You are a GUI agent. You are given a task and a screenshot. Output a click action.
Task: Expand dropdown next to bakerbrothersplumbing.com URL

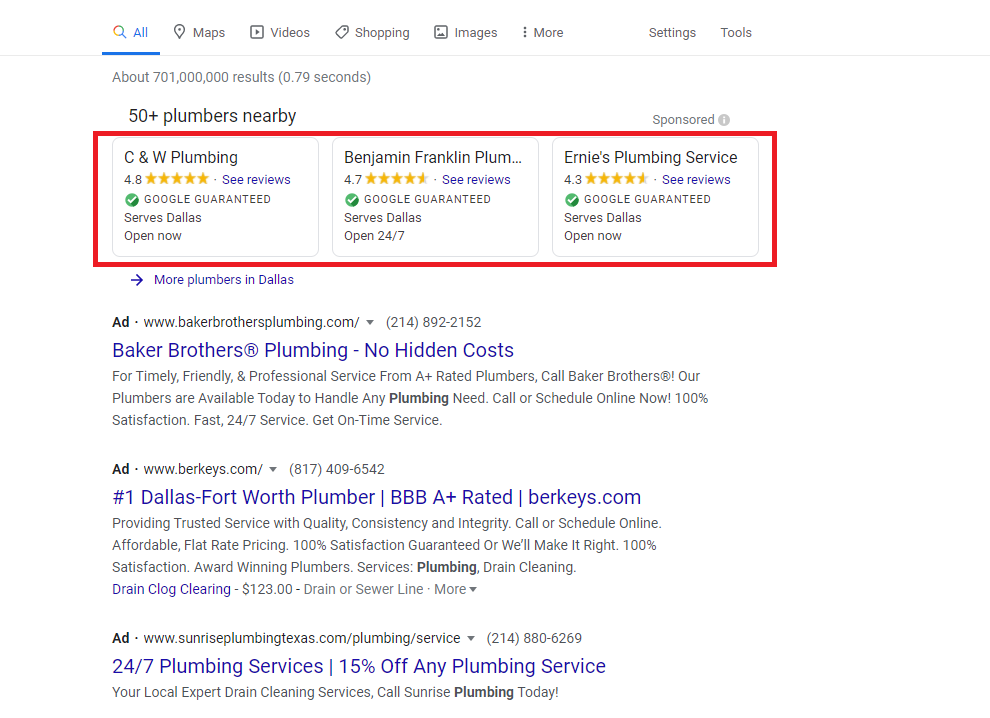click(x=370, y=323)
